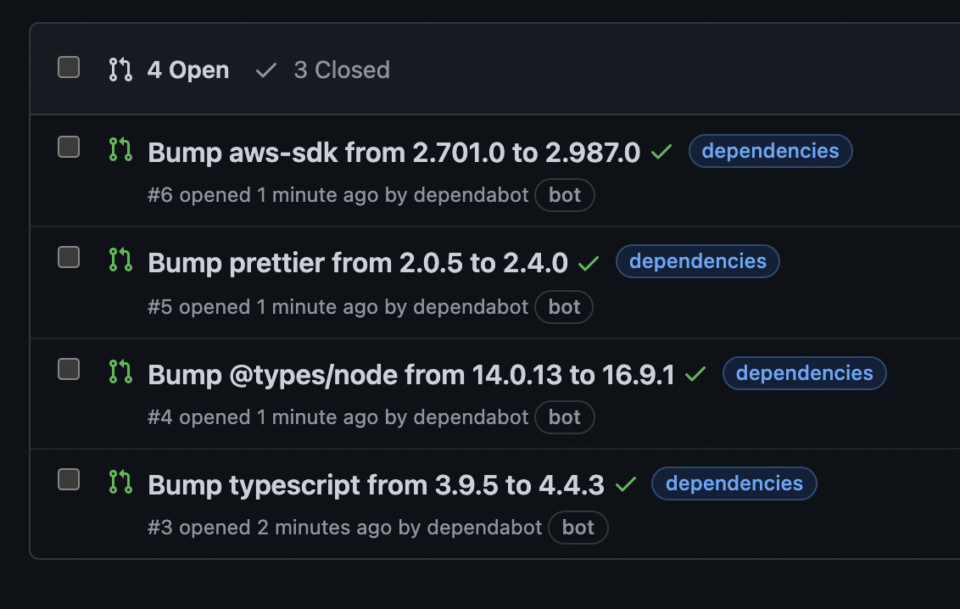Image resolution: width=960 pixels, height=609 pixels.
Task: Click the green check mark on the typescript PR
Action: [627, 484]
